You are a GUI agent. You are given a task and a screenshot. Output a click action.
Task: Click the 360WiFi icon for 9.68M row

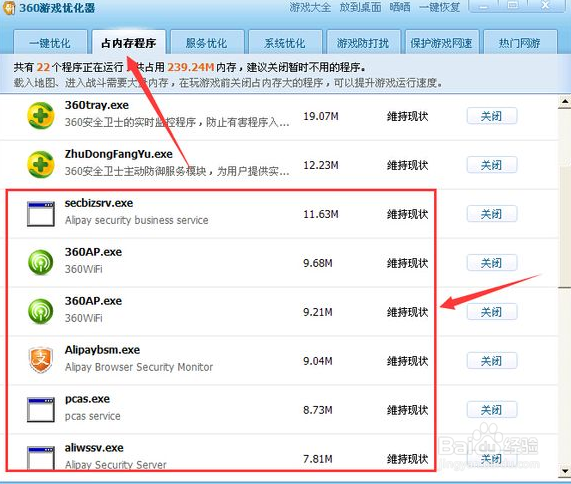point(41,263)
